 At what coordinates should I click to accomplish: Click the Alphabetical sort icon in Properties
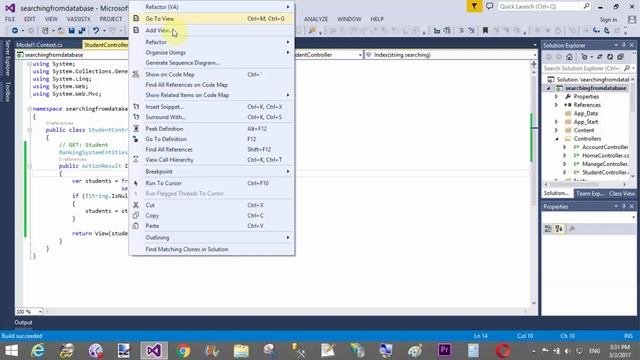tap(559, 229)
